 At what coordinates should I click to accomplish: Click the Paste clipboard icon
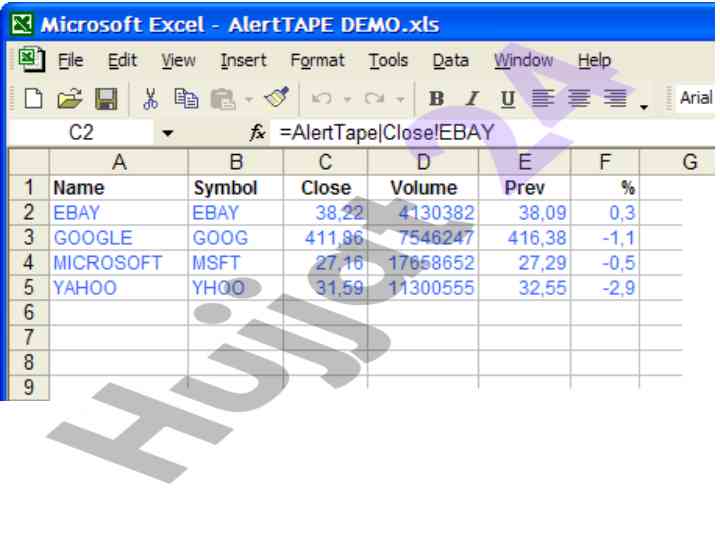click(223, 99)
